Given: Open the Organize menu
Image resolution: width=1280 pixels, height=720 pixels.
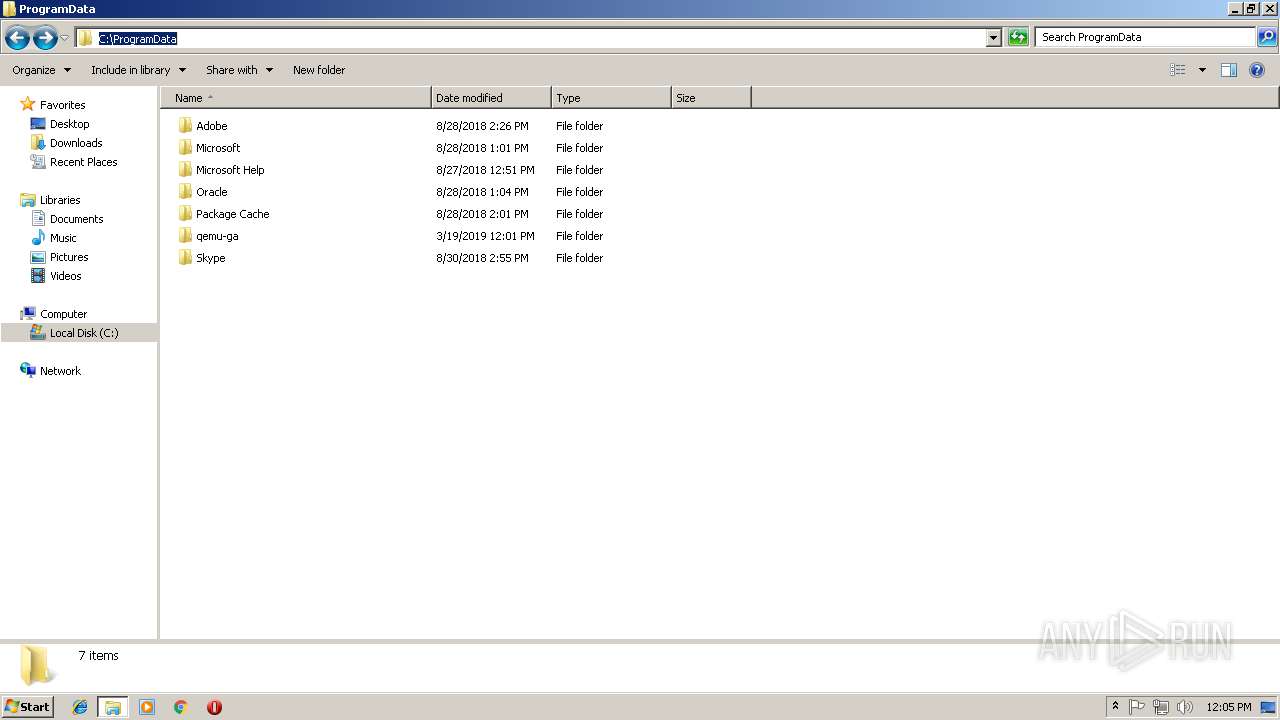Looking at the screenshot, I should [x=41, y=70].
